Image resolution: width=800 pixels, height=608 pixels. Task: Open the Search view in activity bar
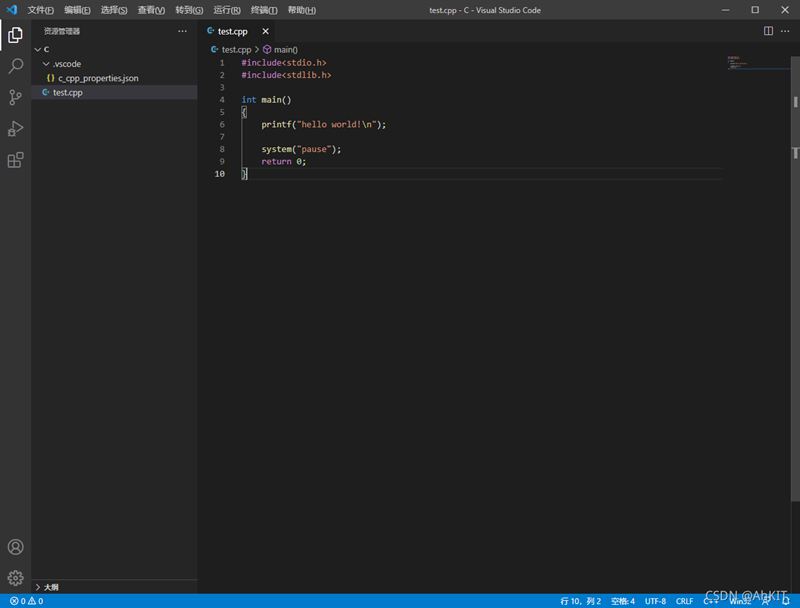click(15, 66)
